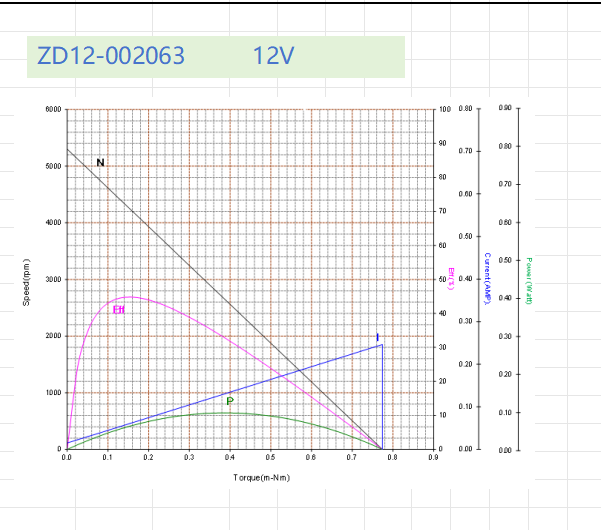Click the 0.9 tick on torque axis
Viewport: 601px width, 530px height.
click(433, 458)
